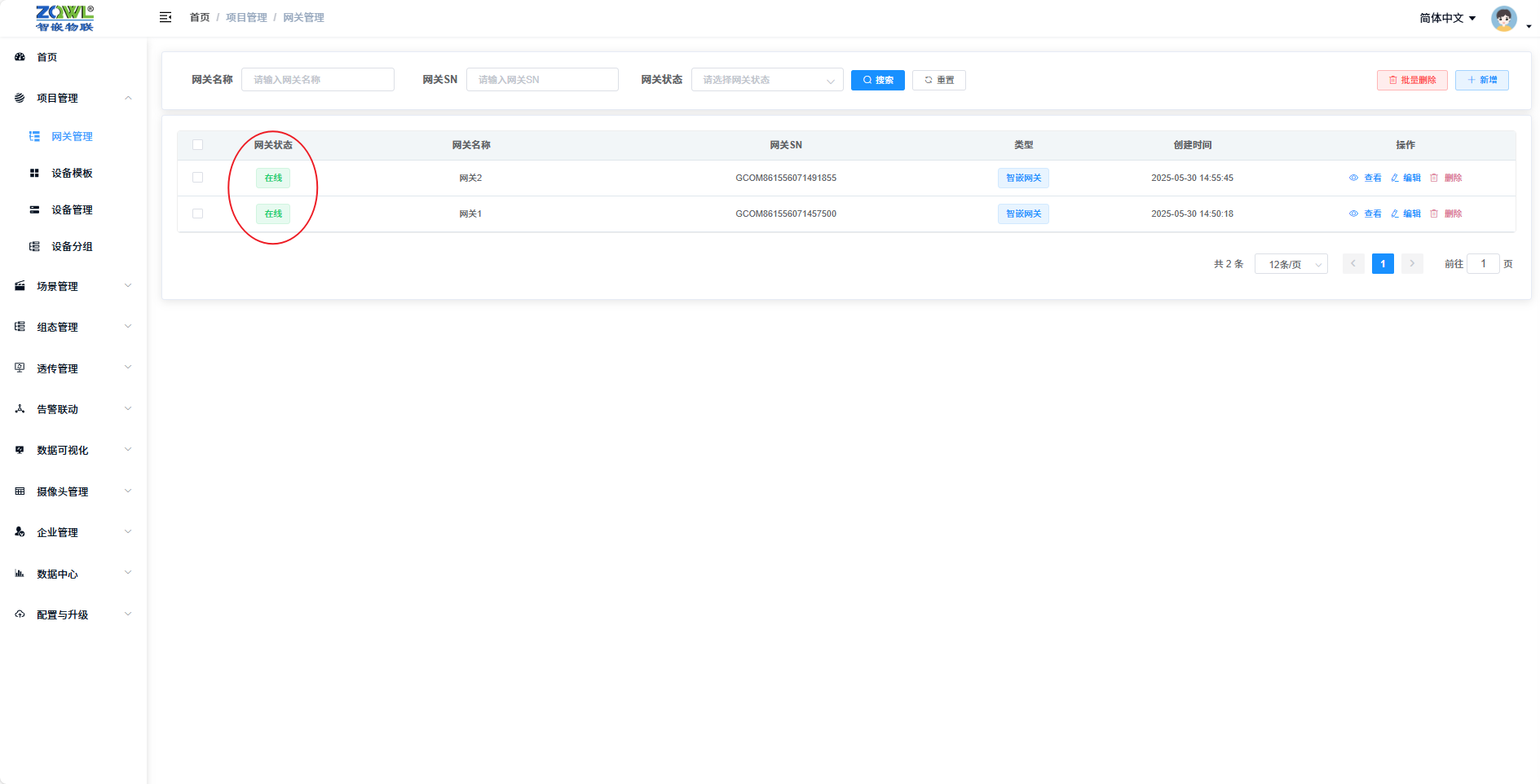
Task: Select the checkbox for 网关2 row
Action: (197, 178)
